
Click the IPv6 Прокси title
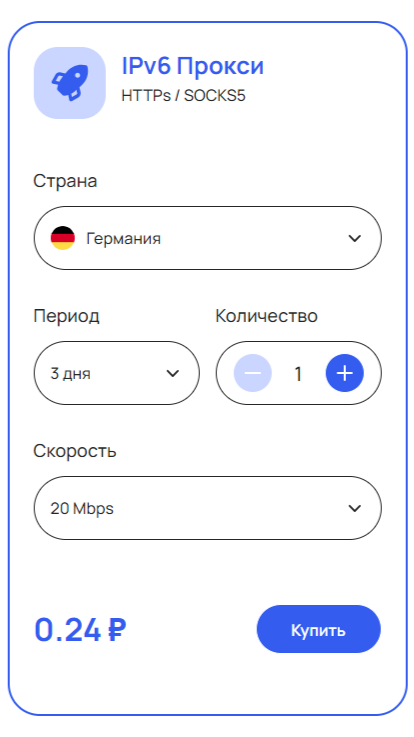[x=193, y=66]
